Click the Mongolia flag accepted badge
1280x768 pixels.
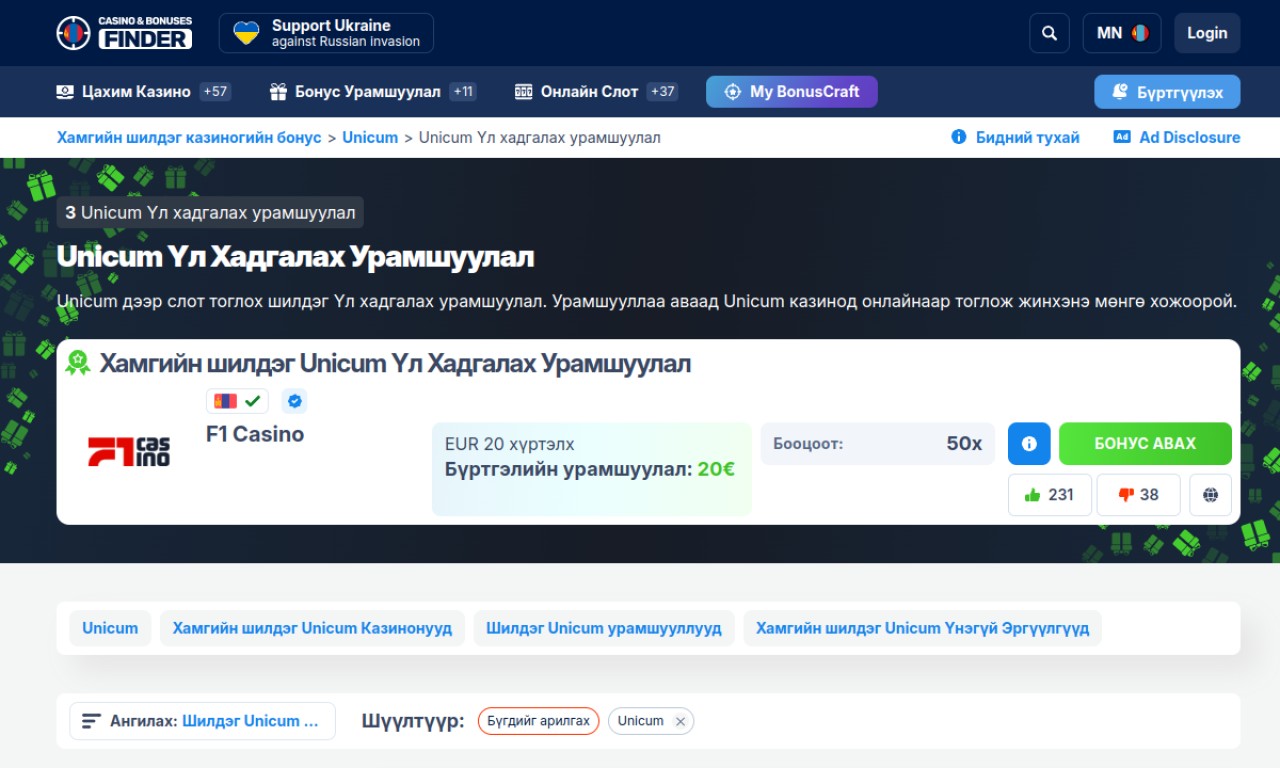coord(237,401)
